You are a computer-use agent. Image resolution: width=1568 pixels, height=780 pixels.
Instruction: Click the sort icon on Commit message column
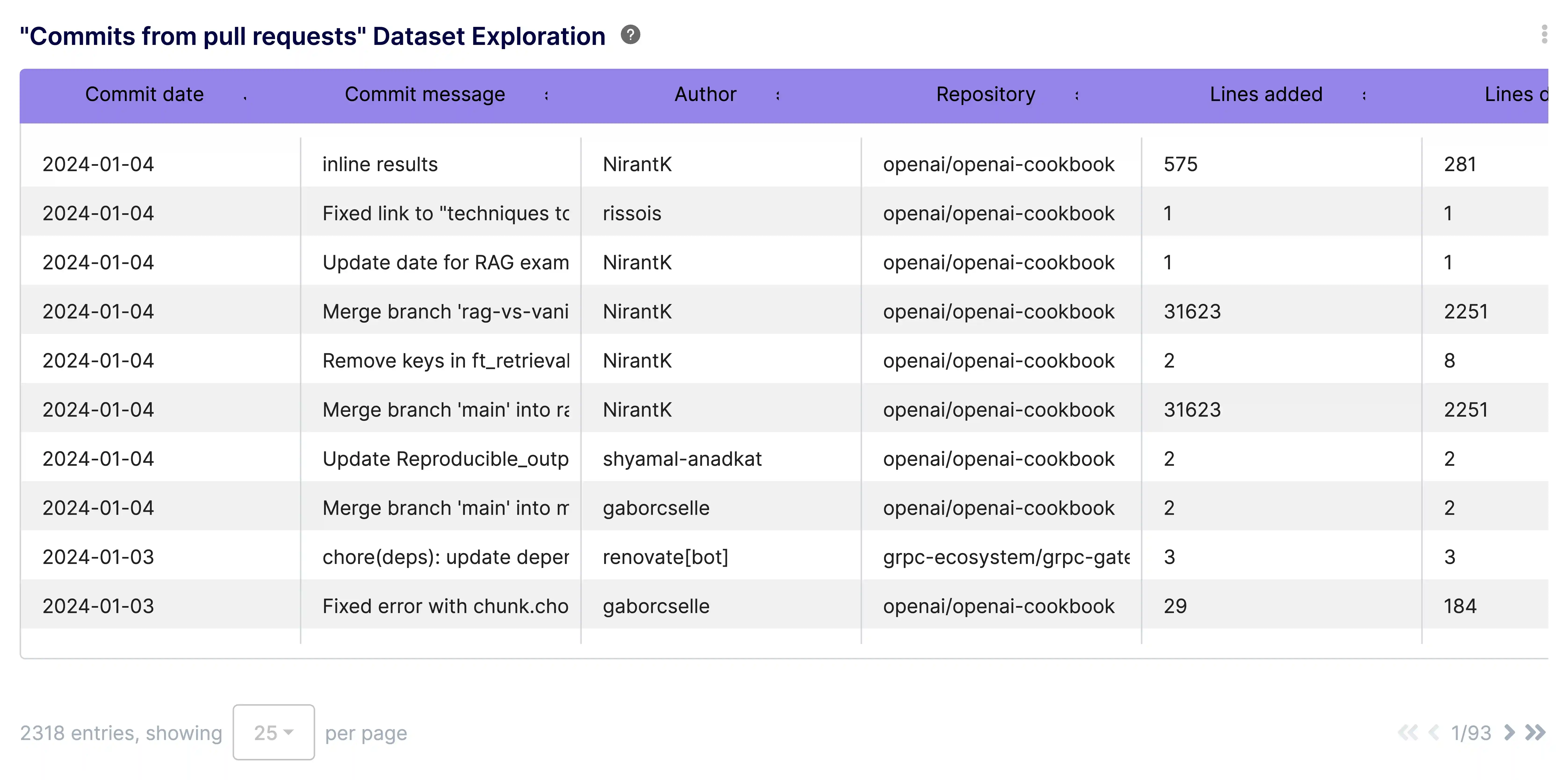click(x=546, y=96)
